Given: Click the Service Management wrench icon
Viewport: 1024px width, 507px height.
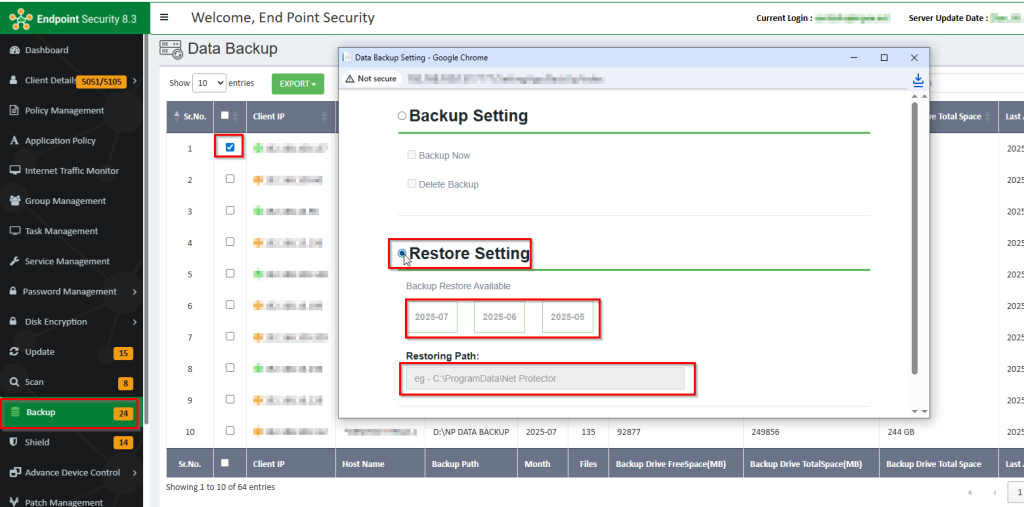Looking at the screenshot, I should 14,261.
